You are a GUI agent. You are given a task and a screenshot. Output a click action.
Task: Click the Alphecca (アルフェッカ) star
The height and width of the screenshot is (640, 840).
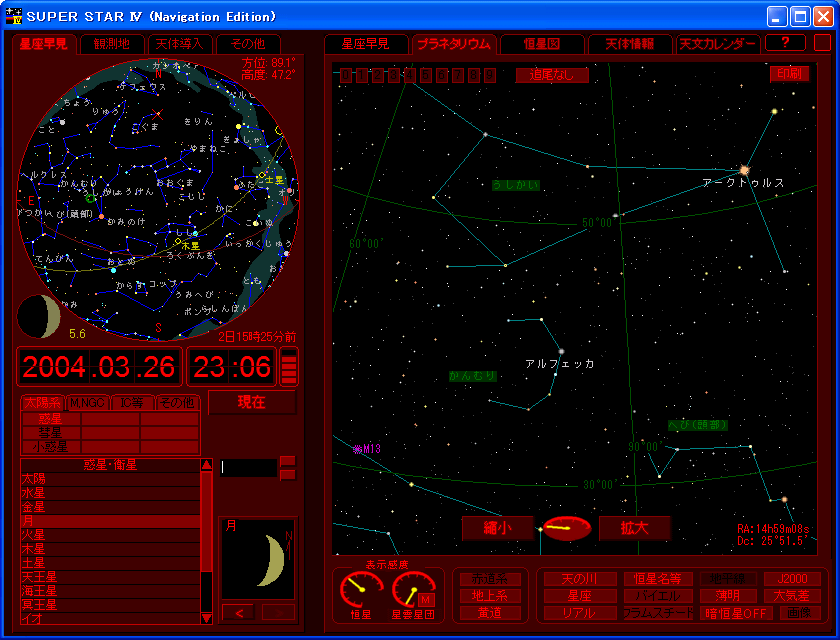tap(561, 351)
